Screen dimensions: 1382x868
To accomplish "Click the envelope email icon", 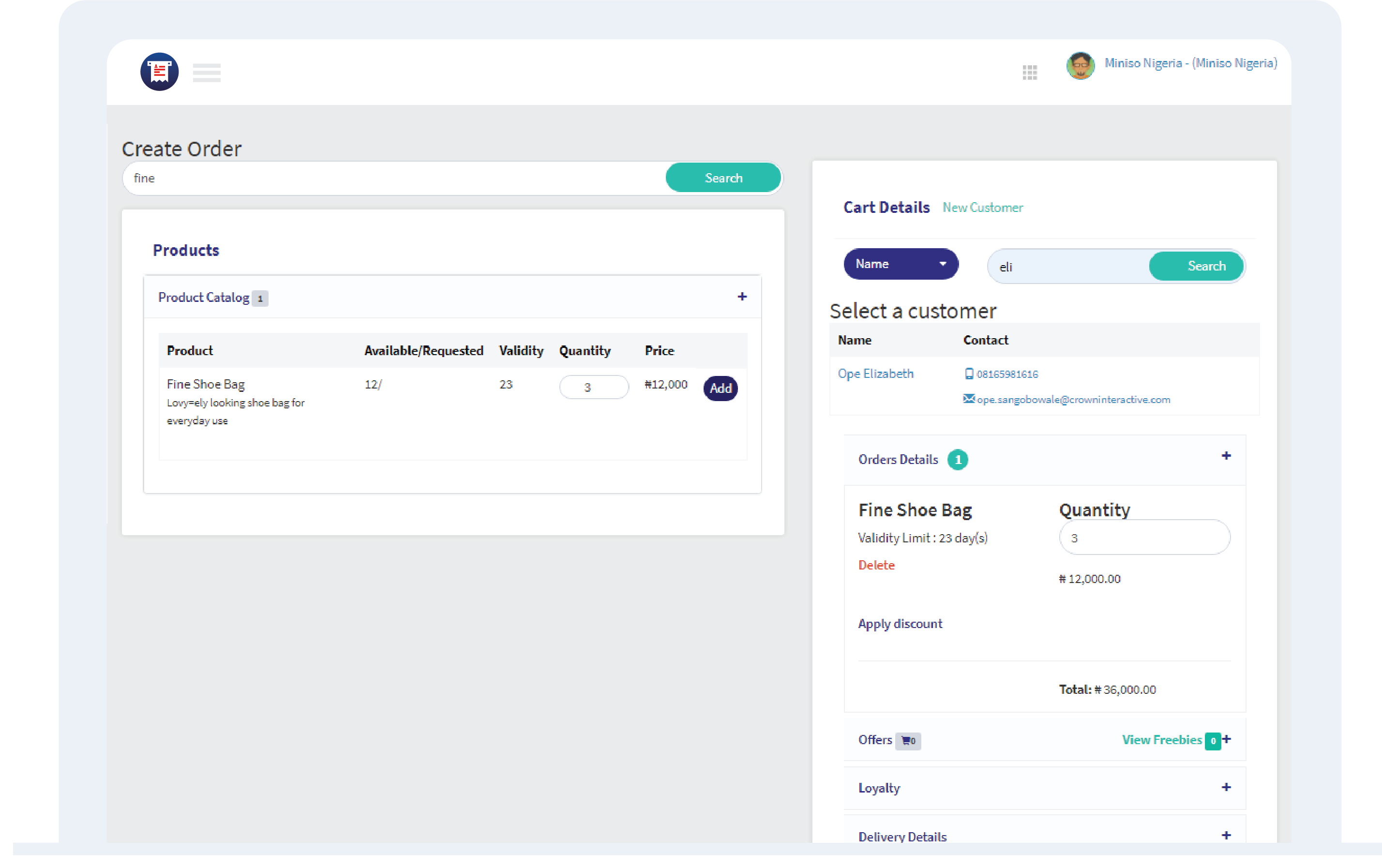I will (x=969, y=399).
